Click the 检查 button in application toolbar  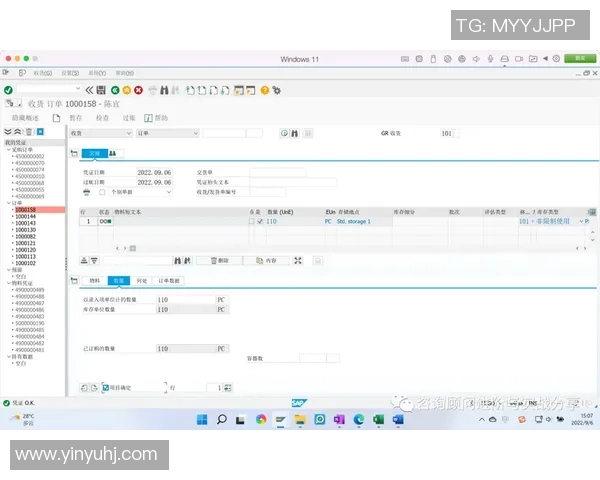tap(102, 117)
